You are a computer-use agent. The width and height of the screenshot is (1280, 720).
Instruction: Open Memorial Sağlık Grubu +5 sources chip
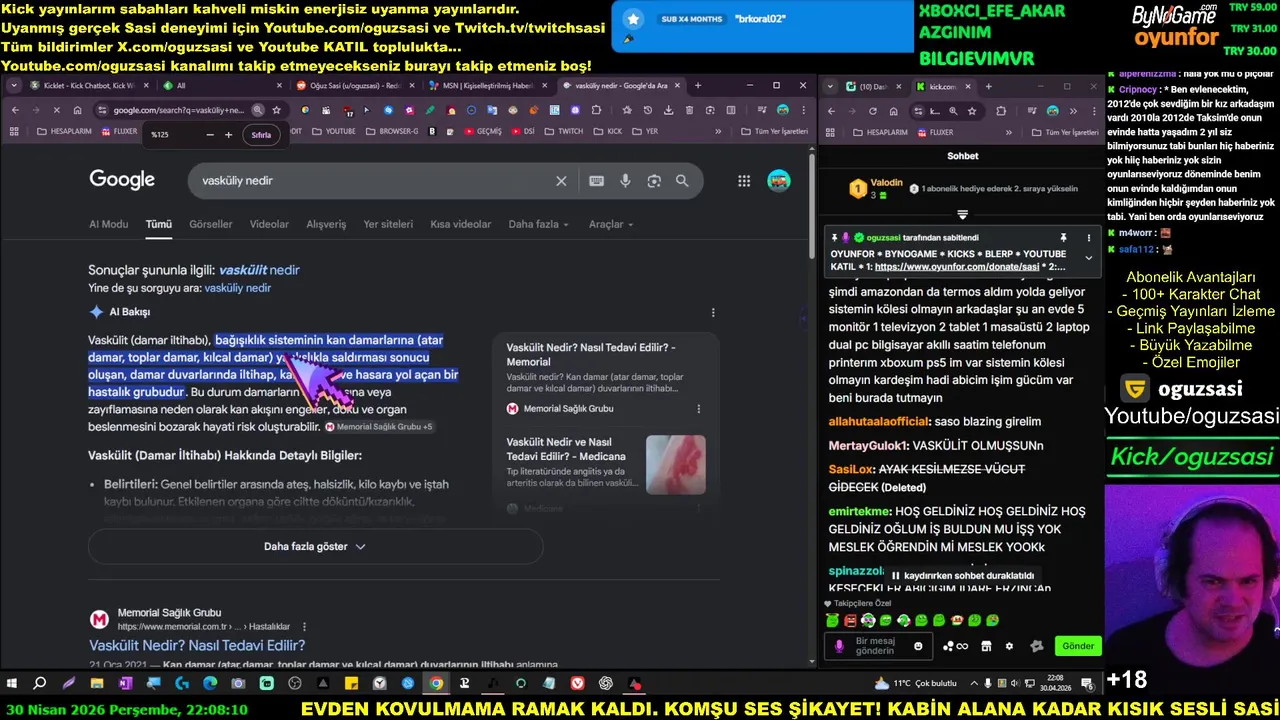coord(379,427)
